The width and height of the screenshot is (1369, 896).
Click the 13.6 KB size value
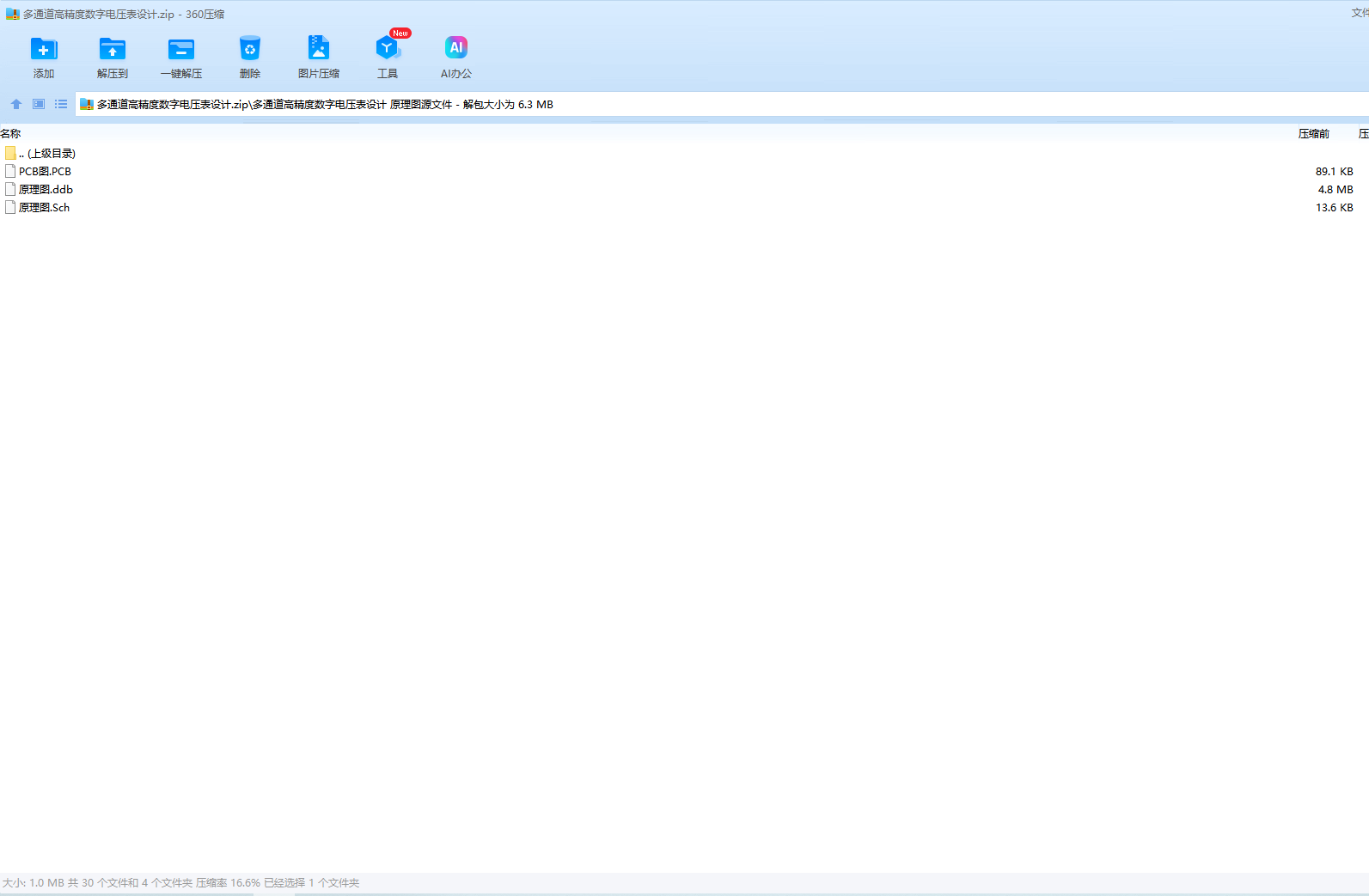click(x=1334, y=207)
